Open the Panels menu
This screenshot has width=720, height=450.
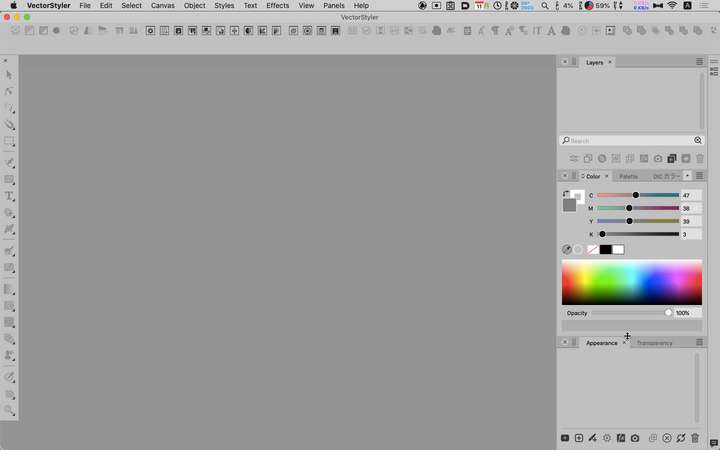coord(333,6)
